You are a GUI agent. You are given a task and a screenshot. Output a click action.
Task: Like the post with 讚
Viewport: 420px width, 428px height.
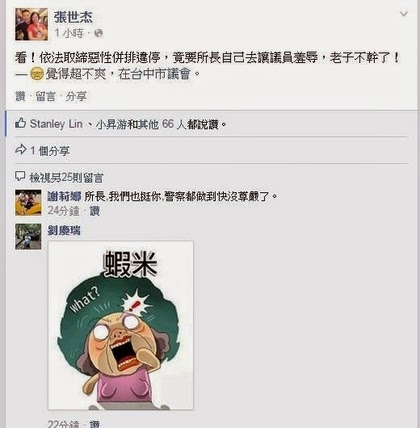pyautogui.click(x=20, y=97)
